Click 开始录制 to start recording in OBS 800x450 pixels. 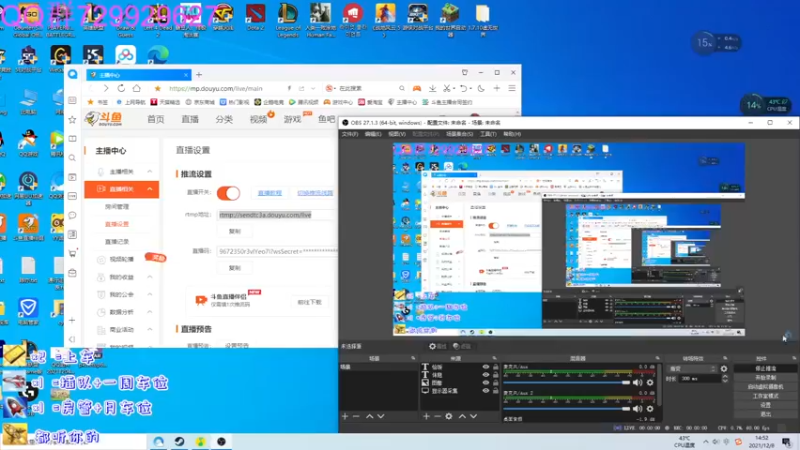pos(765,378)
